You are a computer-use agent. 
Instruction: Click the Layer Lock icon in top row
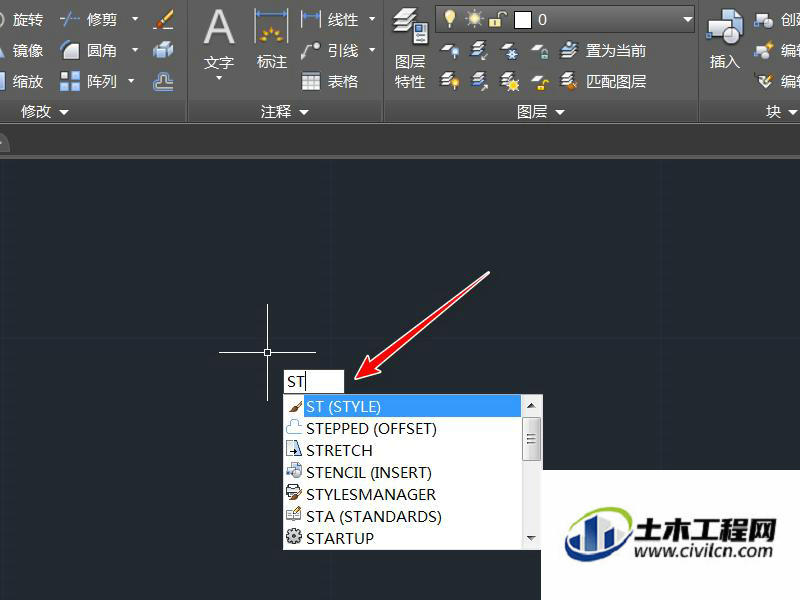click(x=539, y=51)
